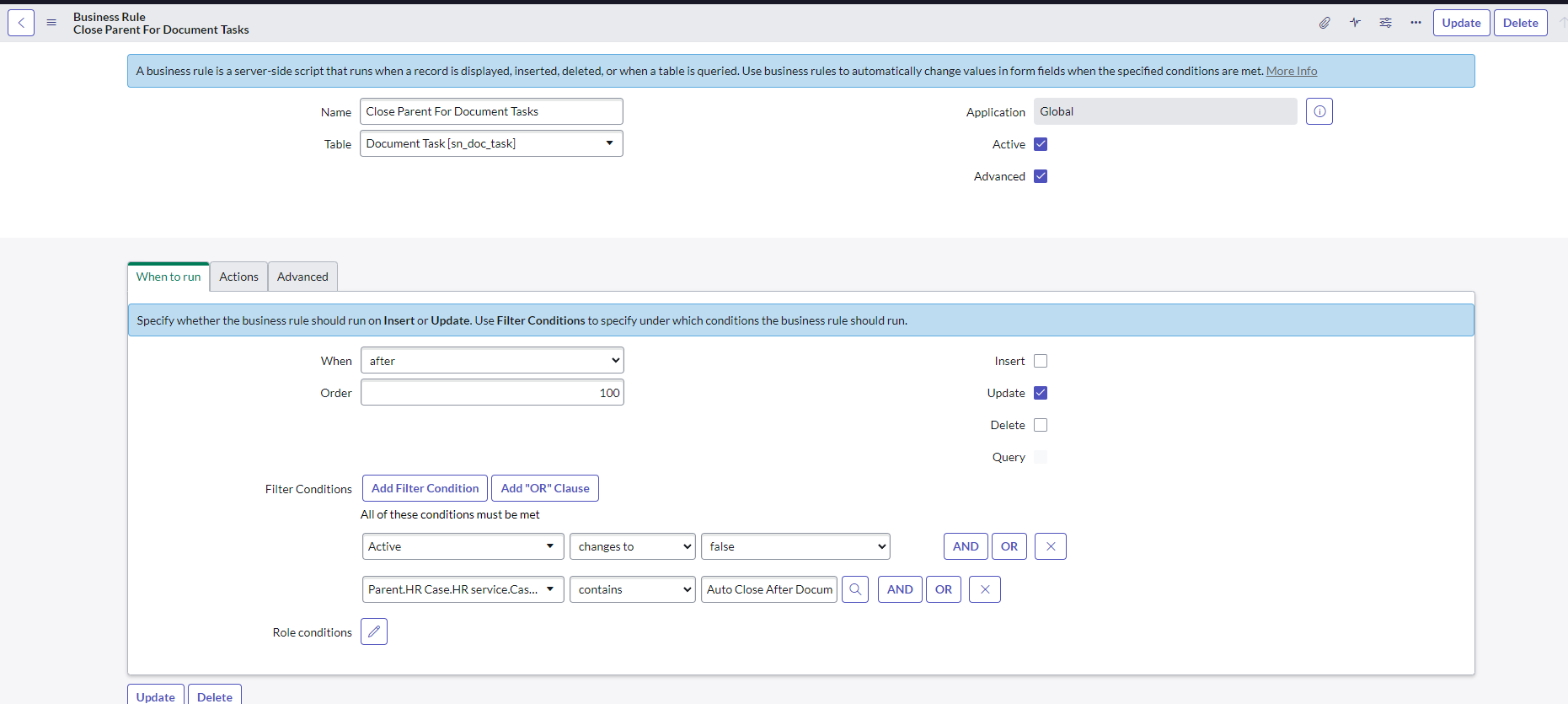Click AND on the Active condition row
This screenshot has width=1568, height=704.
(966, 546)
